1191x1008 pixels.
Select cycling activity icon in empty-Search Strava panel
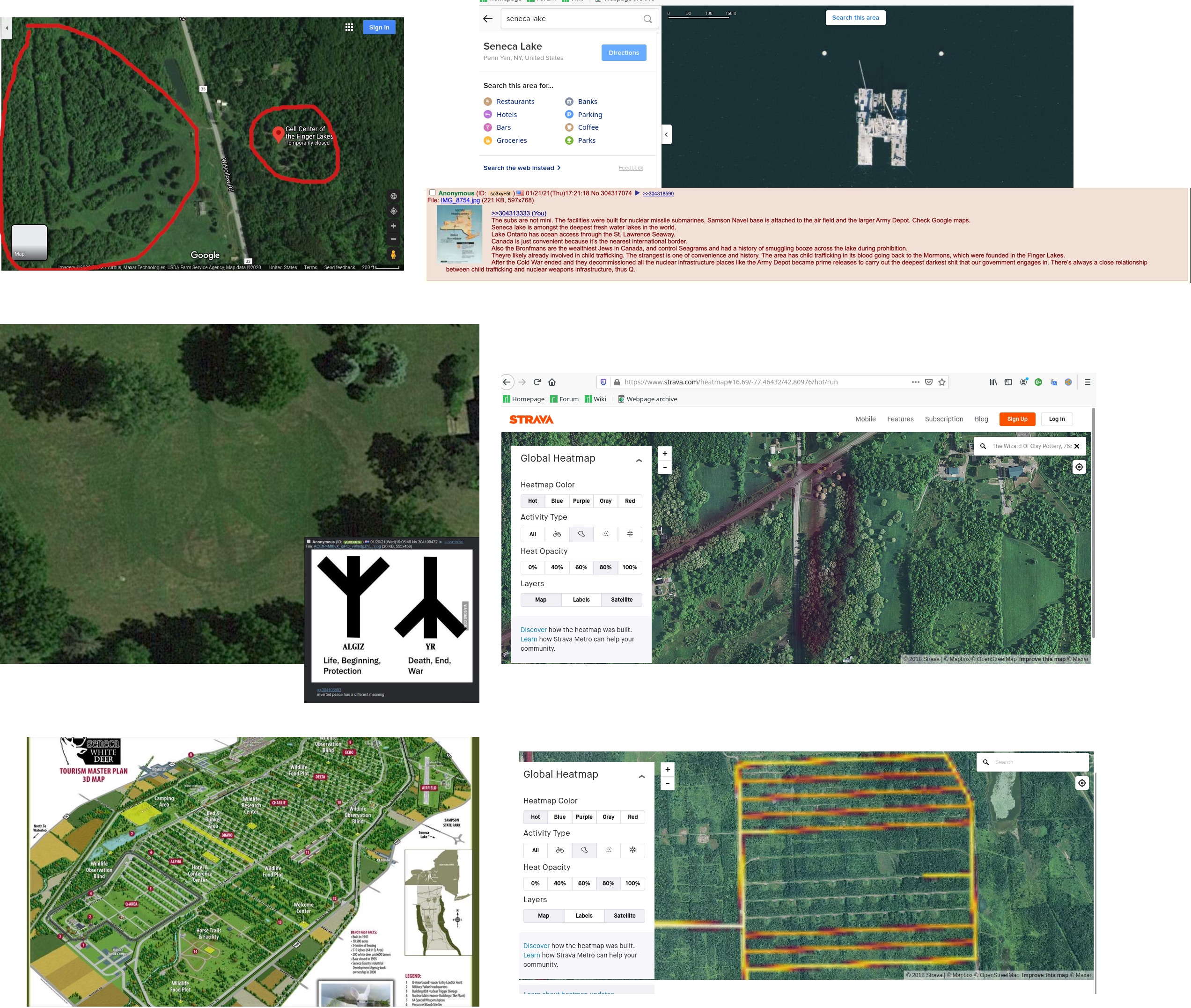559,850
